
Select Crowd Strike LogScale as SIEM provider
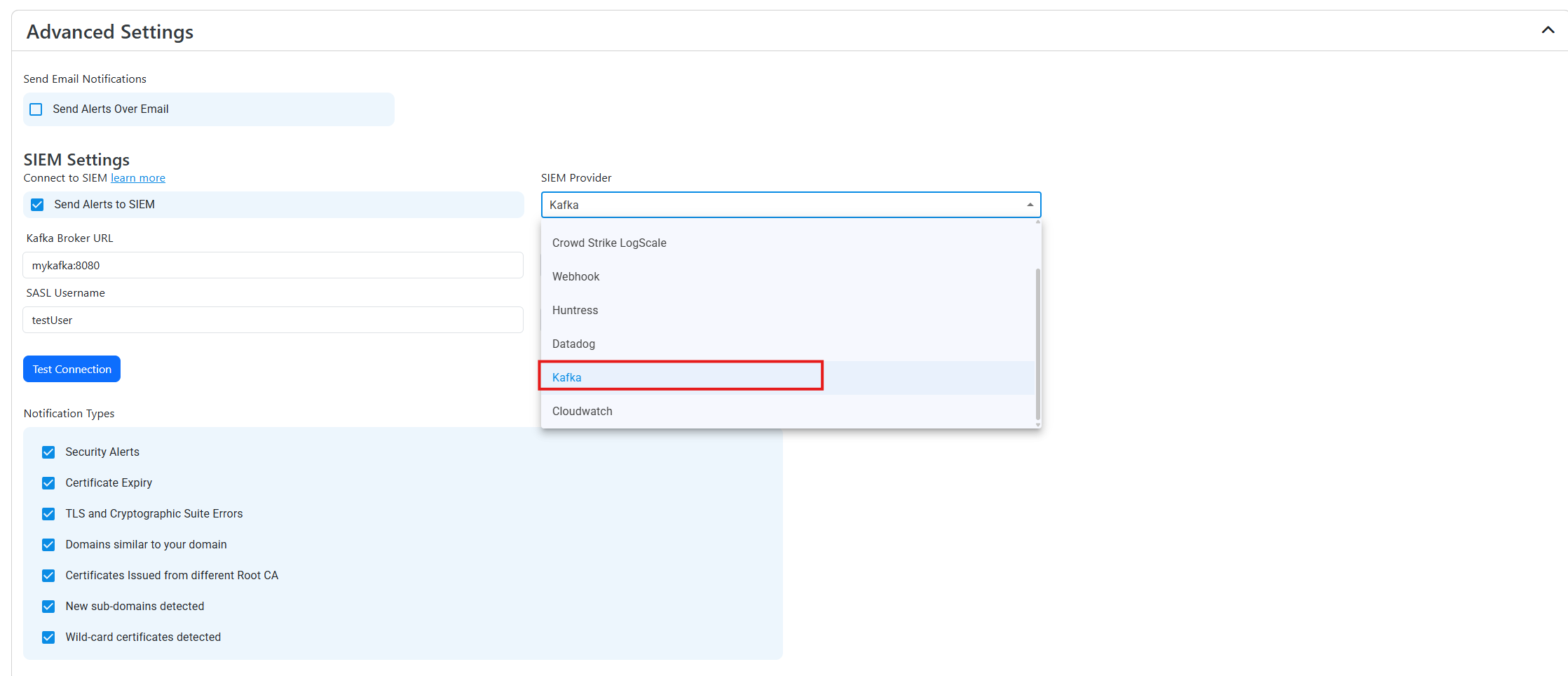[x=608, y=243]
